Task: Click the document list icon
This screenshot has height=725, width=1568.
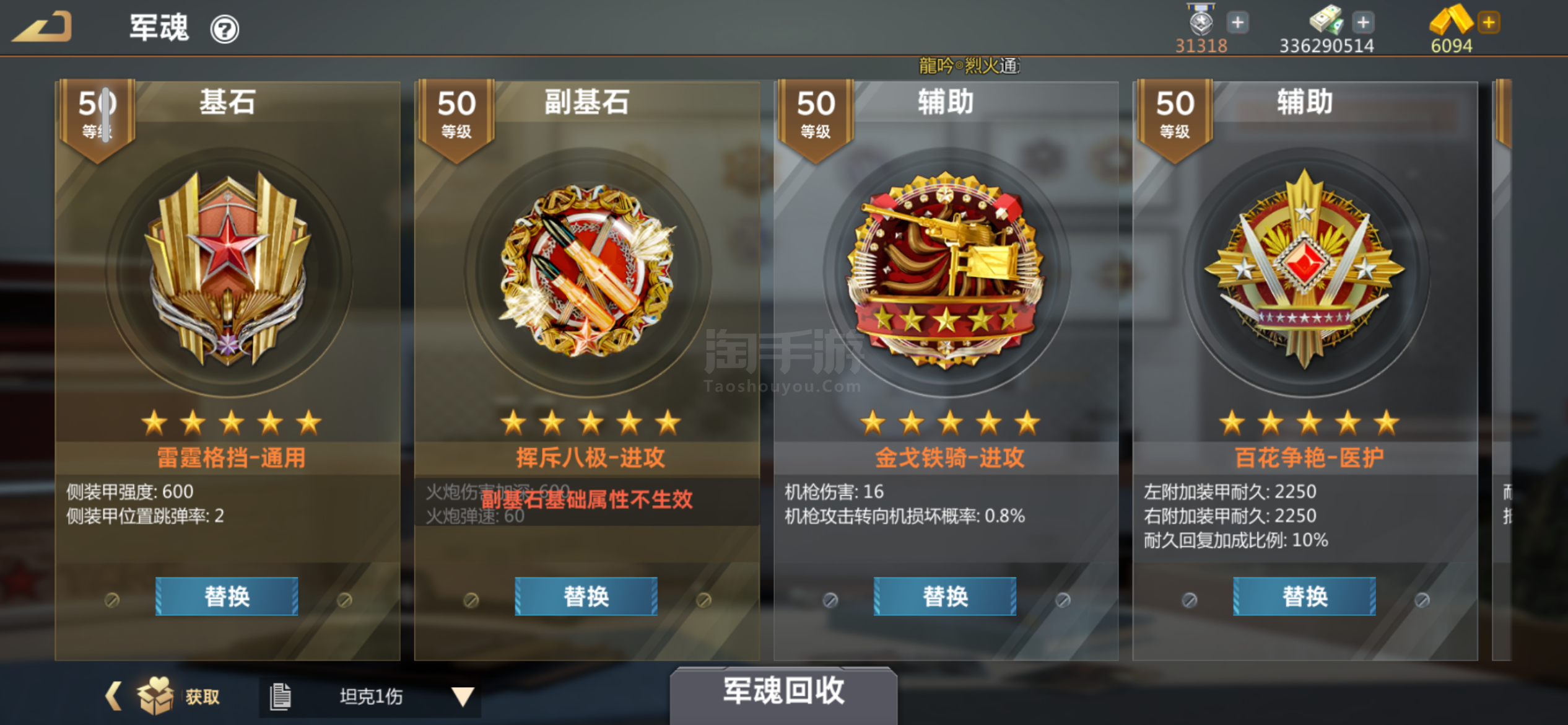Action: pos(280,696)
